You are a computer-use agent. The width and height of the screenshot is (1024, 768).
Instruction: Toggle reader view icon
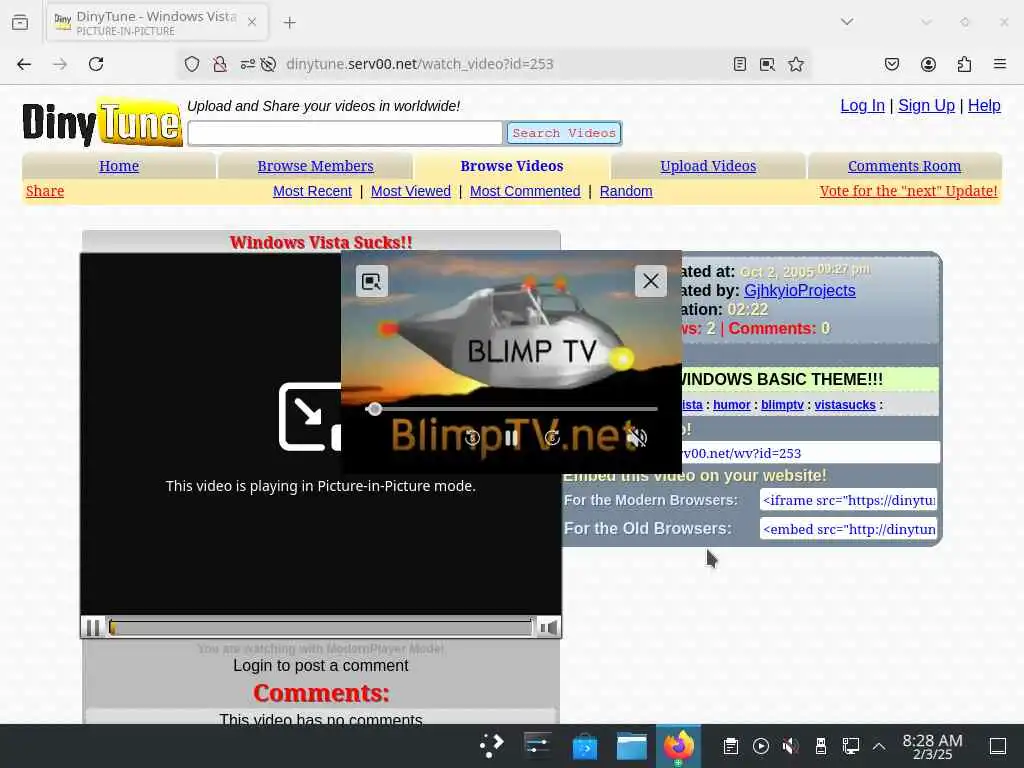pyautogui.click(x=739, y=64)
